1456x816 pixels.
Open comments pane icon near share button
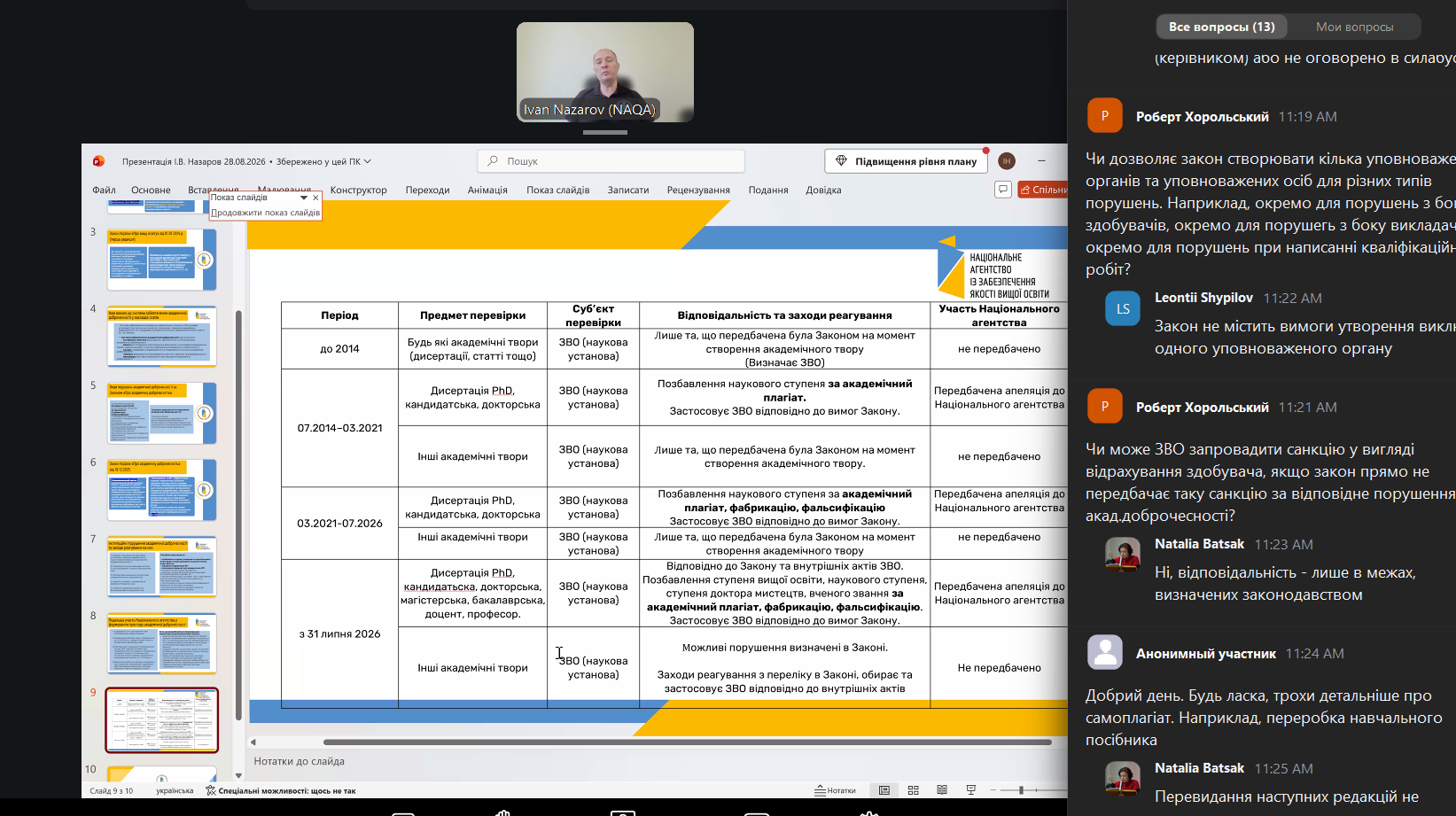[x=1003, y=190]
